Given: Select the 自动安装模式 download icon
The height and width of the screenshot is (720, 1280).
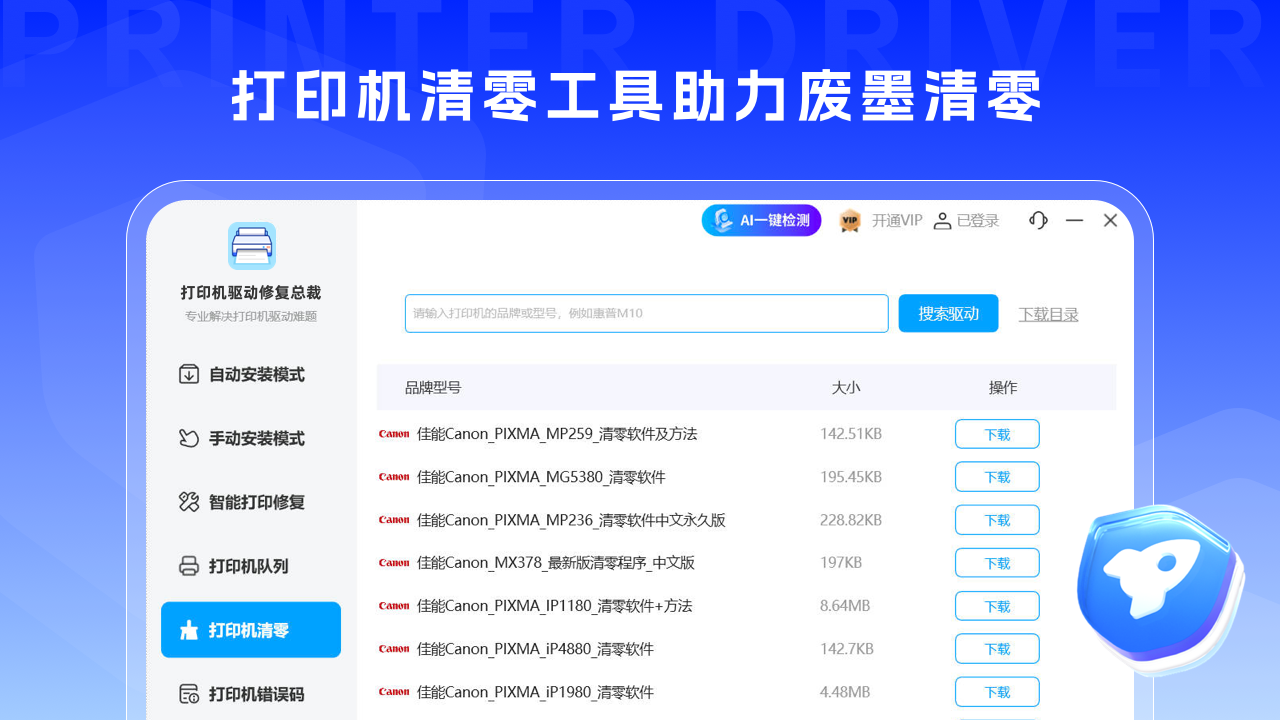Looking at the screenshot, I should click(x=189, y=374).
